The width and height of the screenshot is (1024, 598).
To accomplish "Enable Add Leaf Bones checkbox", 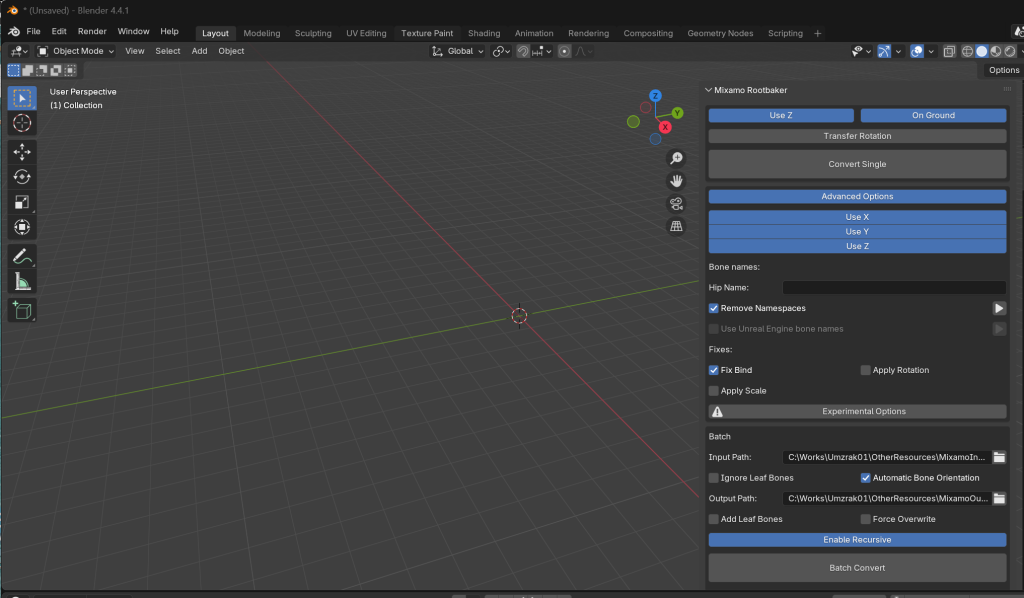I will tap(713, 519).
